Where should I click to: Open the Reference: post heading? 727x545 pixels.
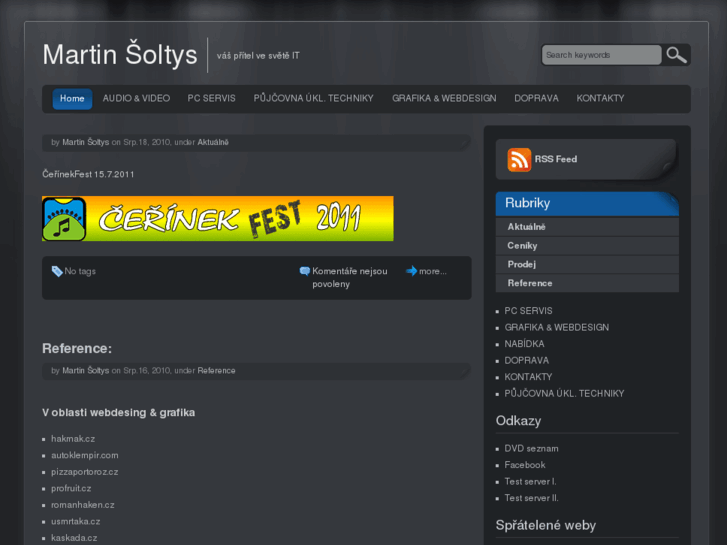(77, 348)
